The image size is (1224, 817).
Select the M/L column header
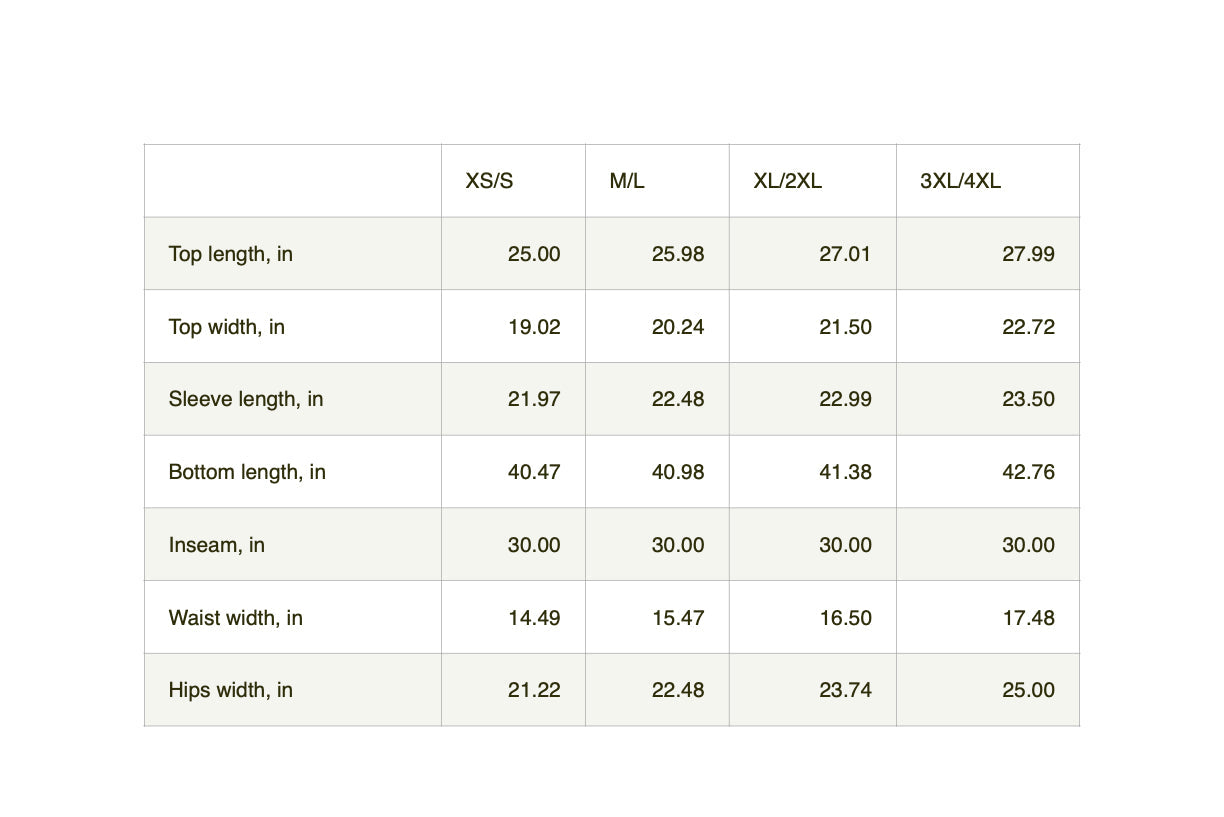coord(627,181)
